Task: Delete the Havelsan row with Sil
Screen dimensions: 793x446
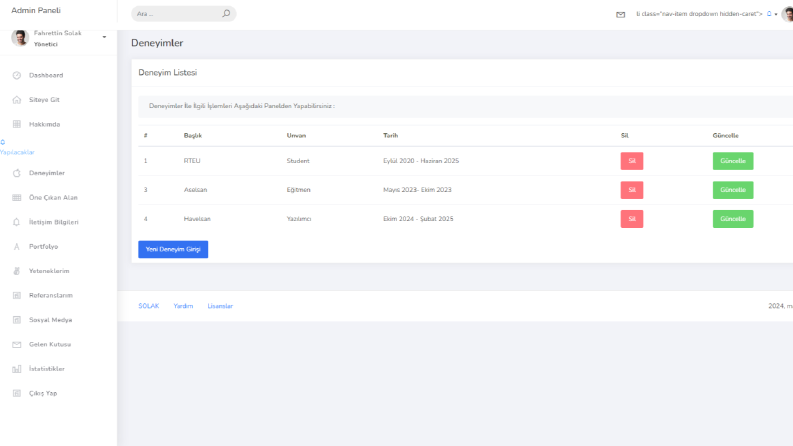Action: (x=632, y=219)
